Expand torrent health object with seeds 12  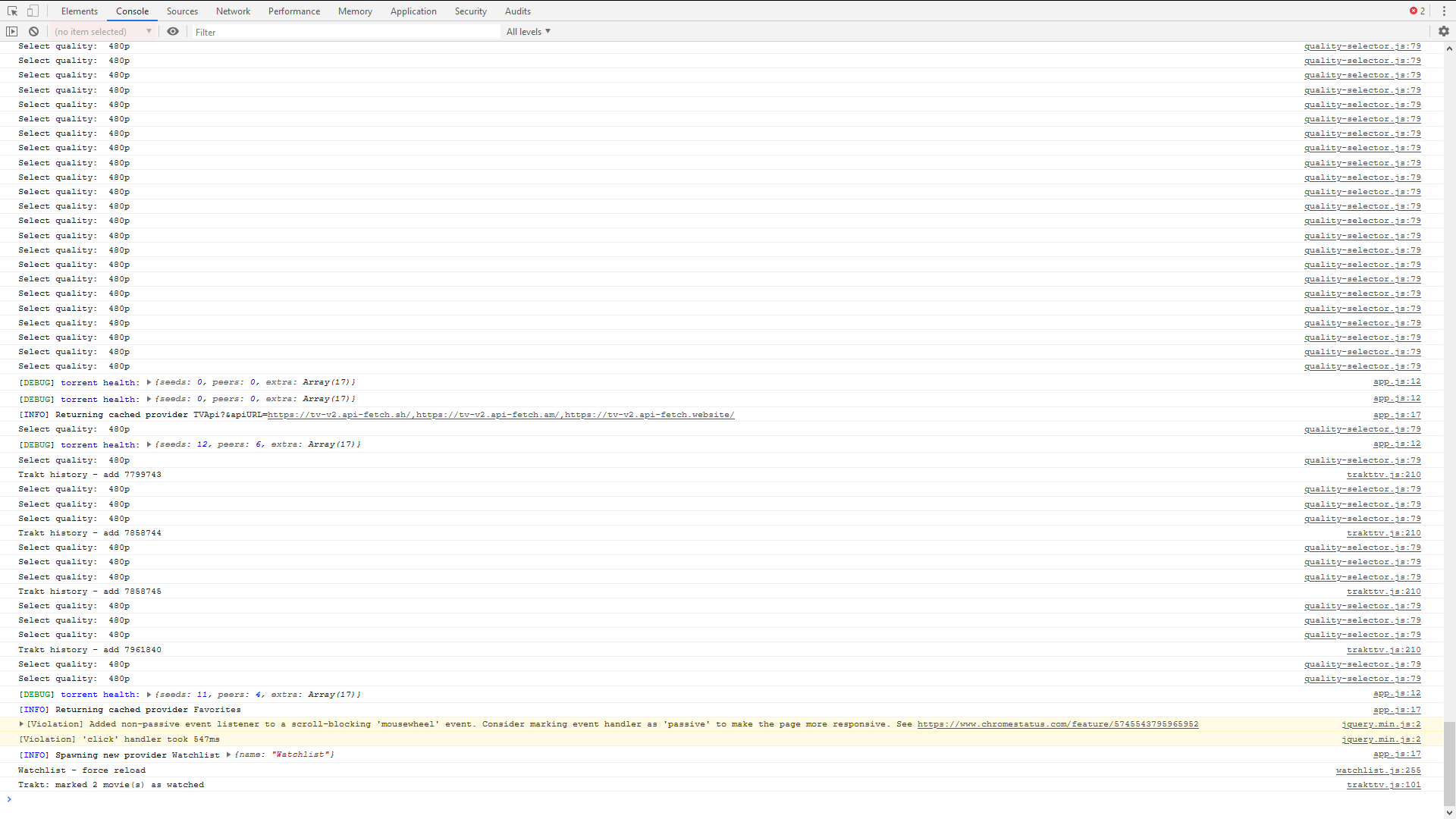tap(149, 444)
